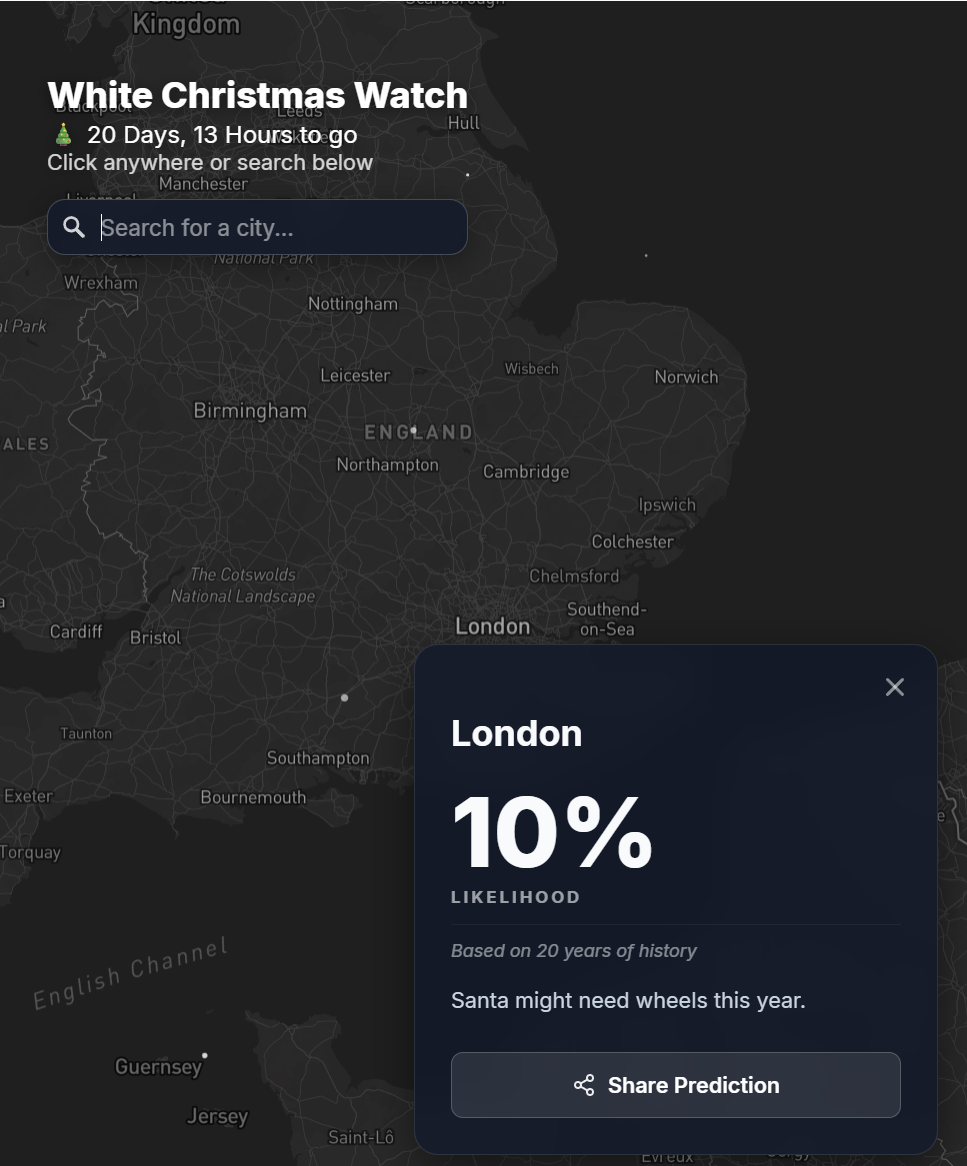Select Cardiff on the map
Screen dimensions: 967x1166
(75, 631)
